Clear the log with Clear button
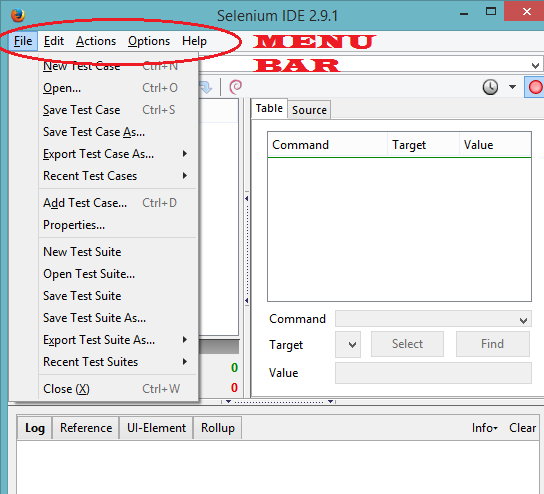This screenshot has width=544, height=494. [x=522, y=428]
